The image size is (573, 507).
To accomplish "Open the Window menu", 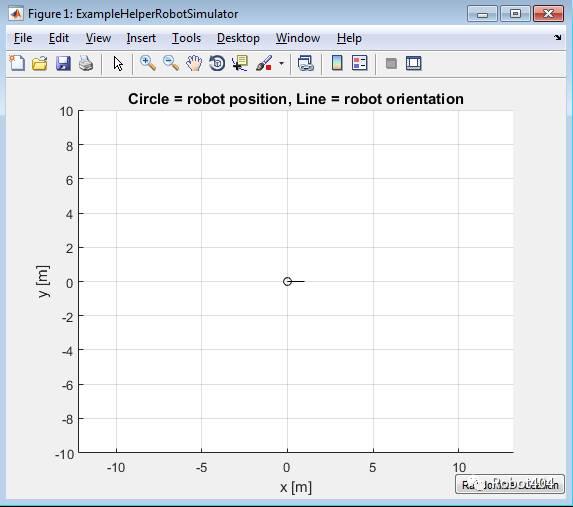I will pos(298,38).
